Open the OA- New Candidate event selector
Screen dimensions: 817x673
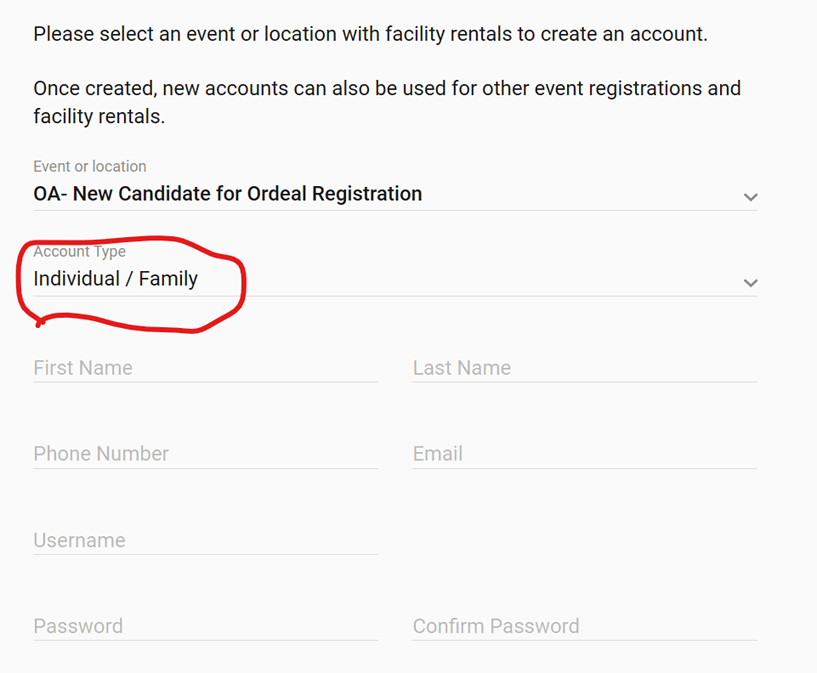[228, 194]
